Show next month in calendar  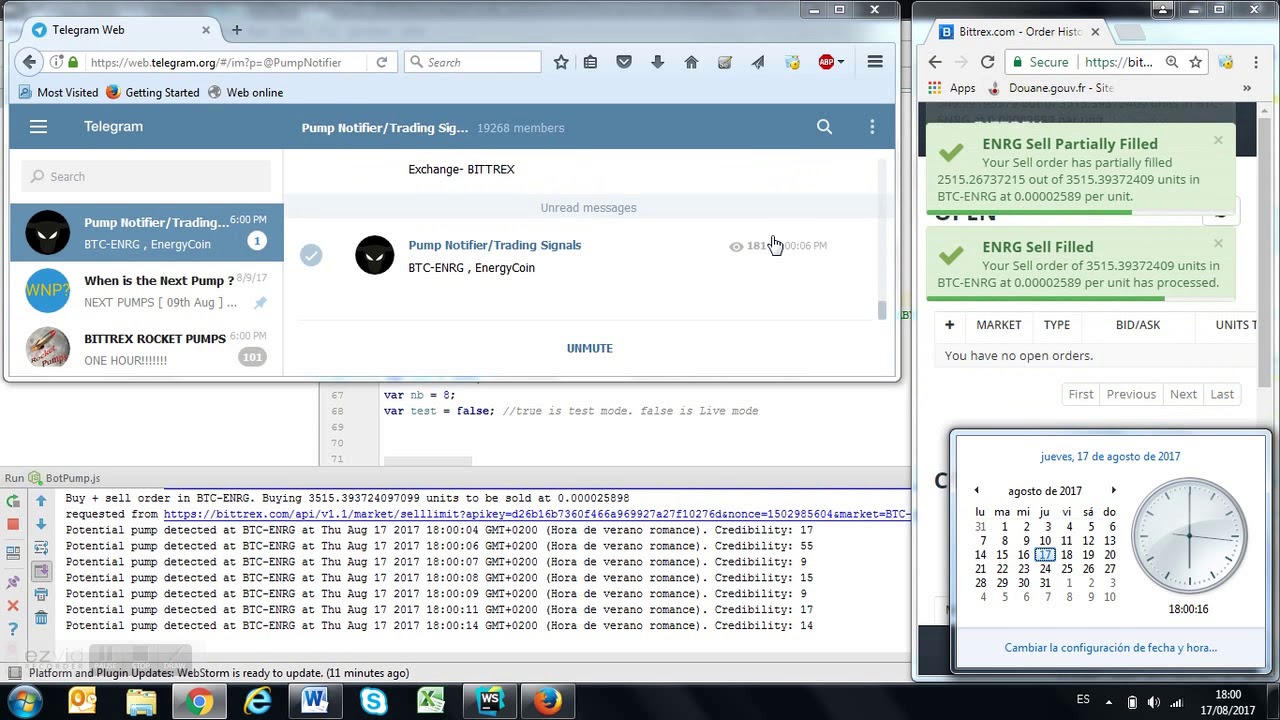(1113, 491)
